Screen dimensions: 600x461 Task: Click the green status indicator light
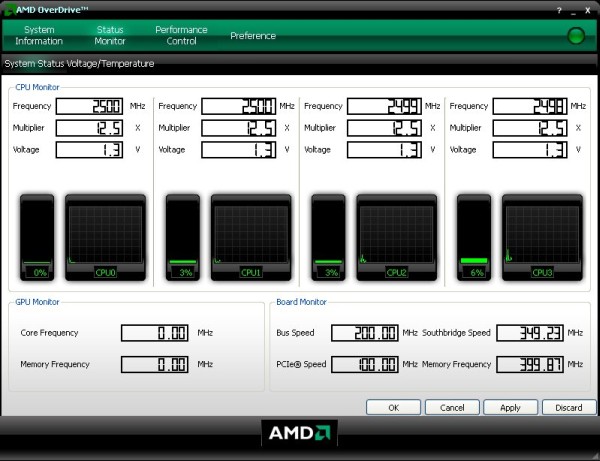(576, 36)
